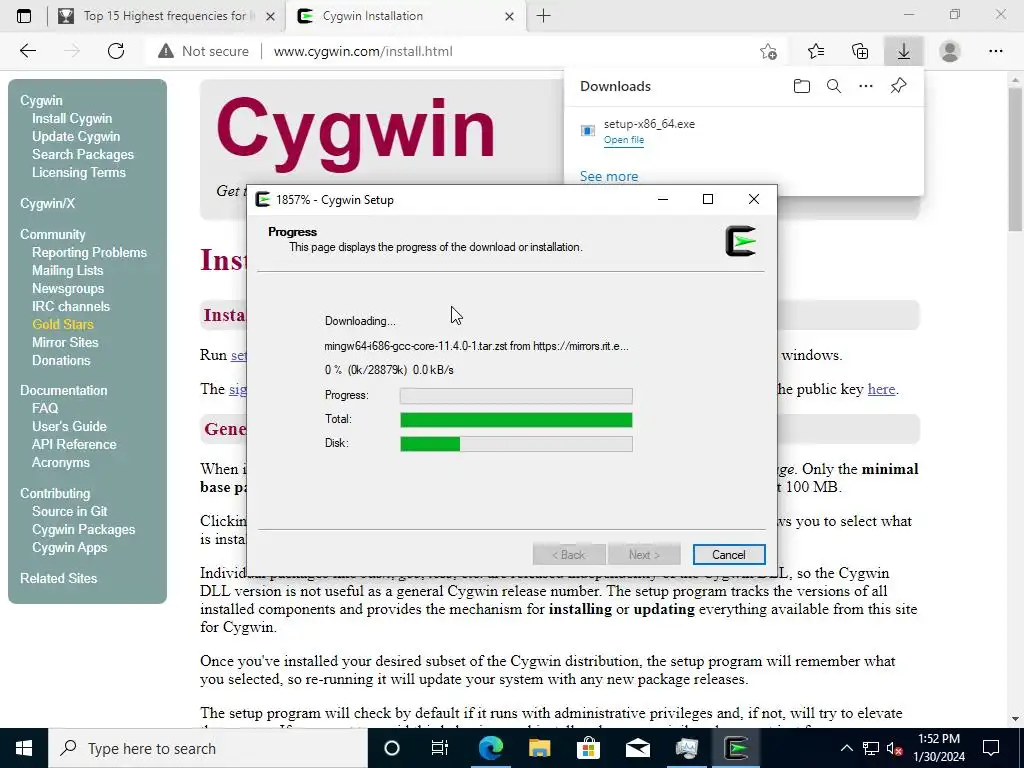Select Cygwin Setup taskbar icon
This screenshot has width=1024, height=768.
(736, 748)
